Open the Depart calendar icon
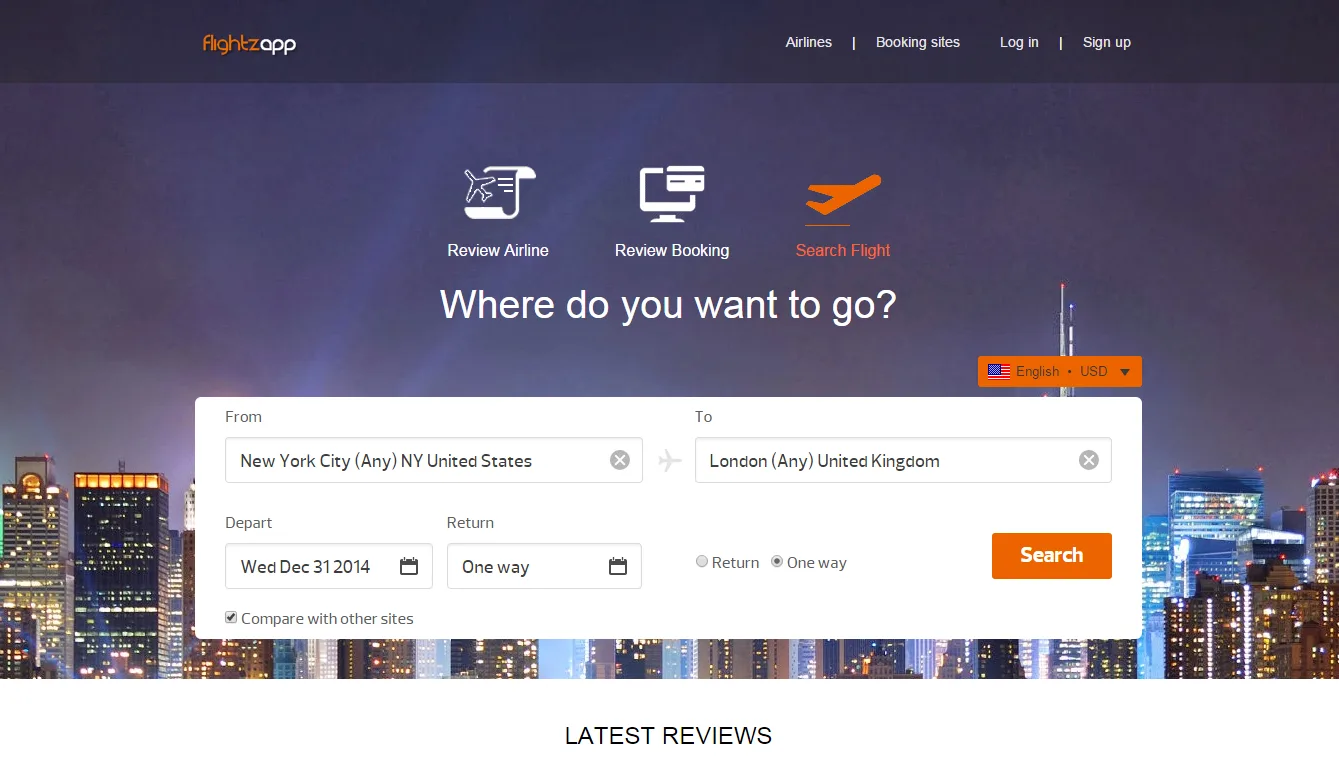 pyautogui.click(x=409, y=566)
